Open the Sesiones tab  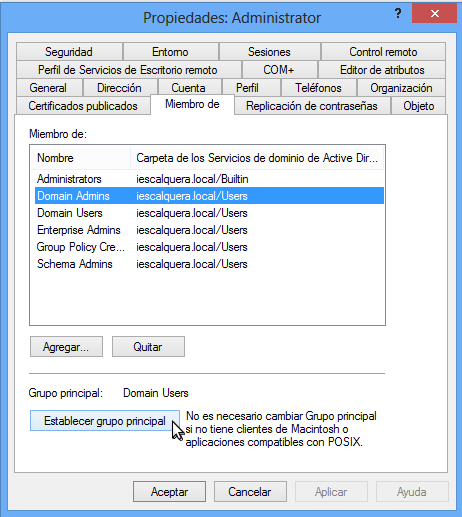[269, 52]
